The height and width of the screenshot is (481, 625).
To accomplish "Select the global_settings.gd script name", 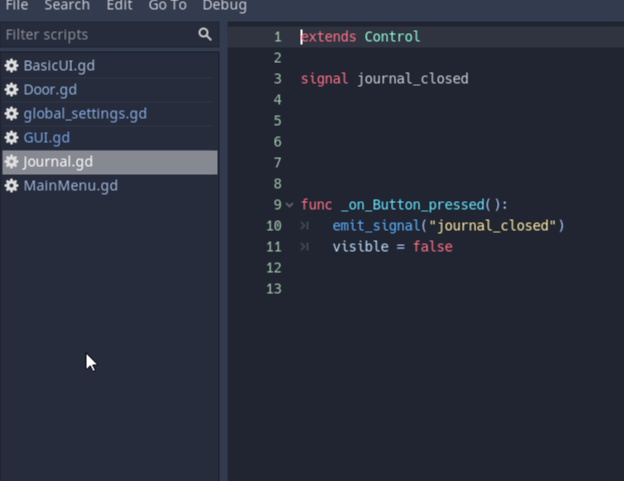I will click(85, 113).
